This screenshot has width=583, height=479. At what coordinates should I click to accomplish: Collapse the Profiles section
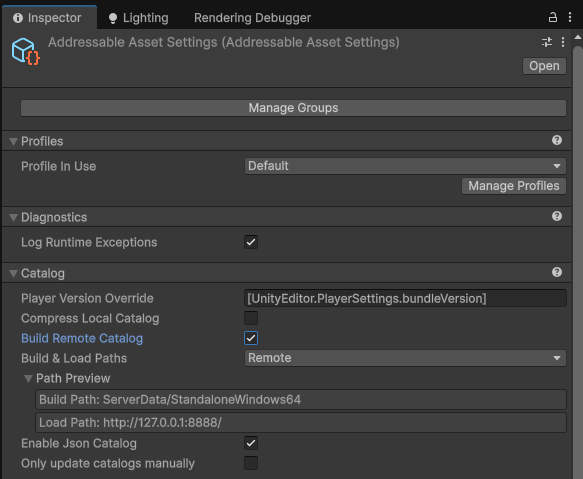(x=13, y=141)
